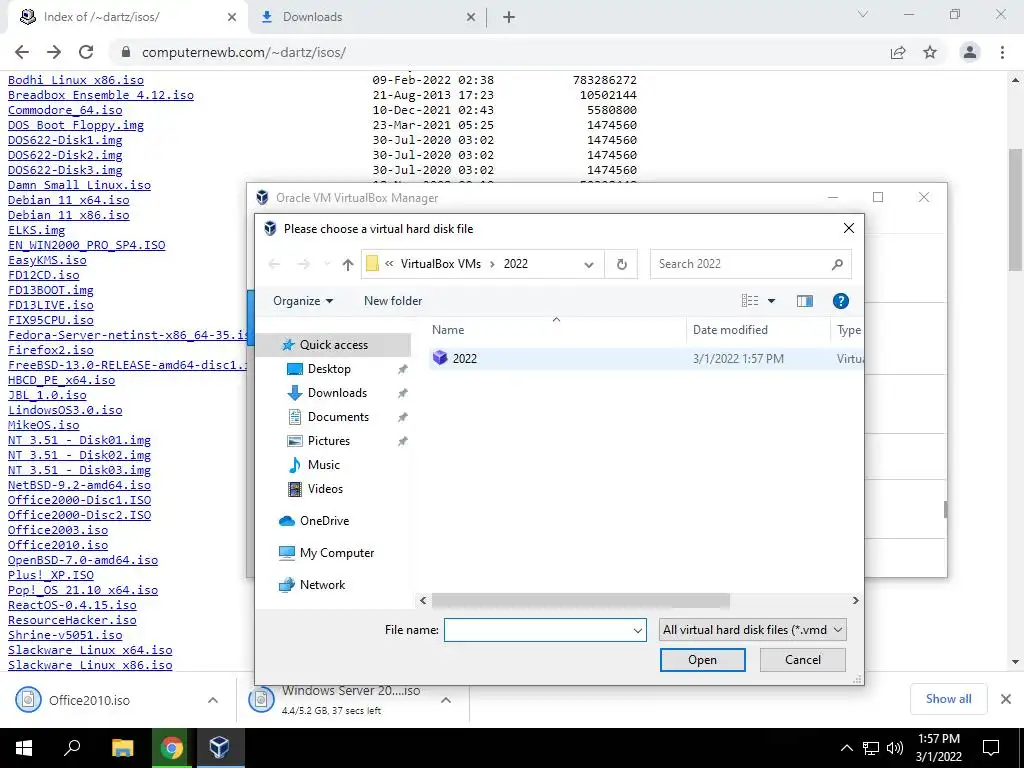The image size is (1024, 768).
Task: Open the file type filter dropdown
Action: 753,630
